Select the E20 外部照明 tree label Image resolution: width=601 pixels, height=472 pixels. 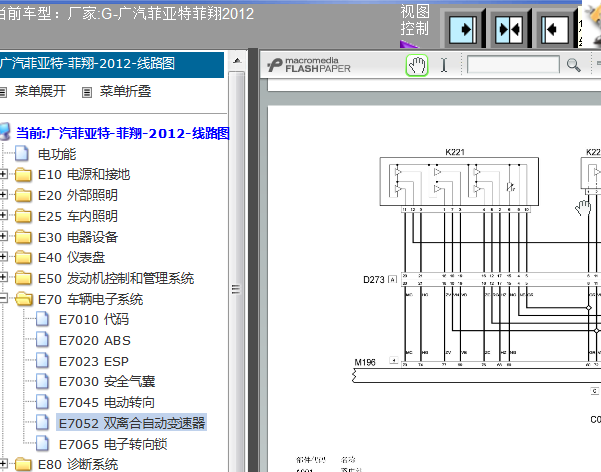(77, 196)
